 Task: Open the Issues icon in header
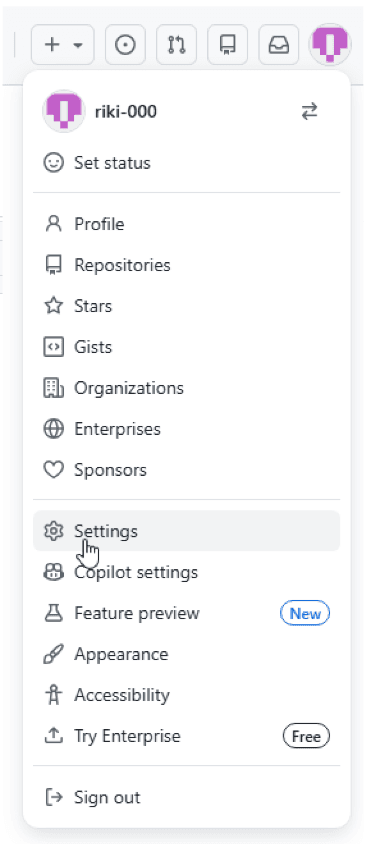(x=125, y=45)
